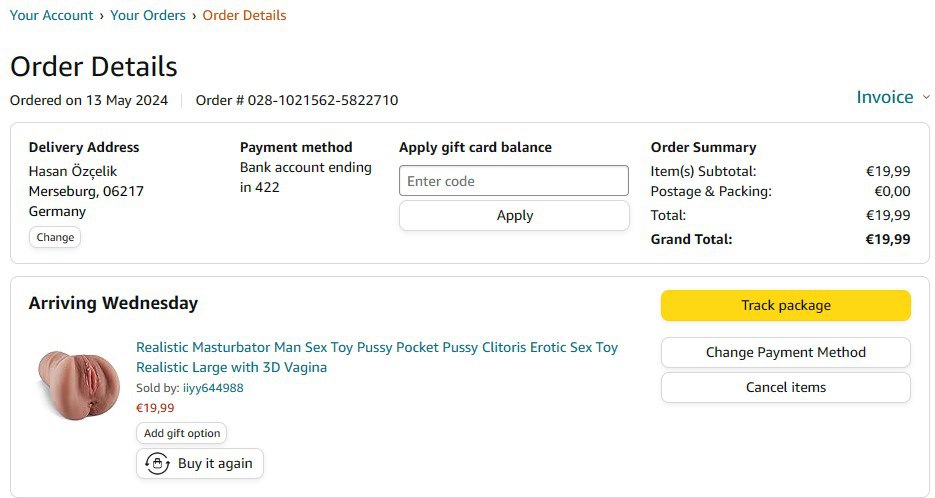
Task: Navigate to Your Orders breadcrumb
Action: click(148, 15)
